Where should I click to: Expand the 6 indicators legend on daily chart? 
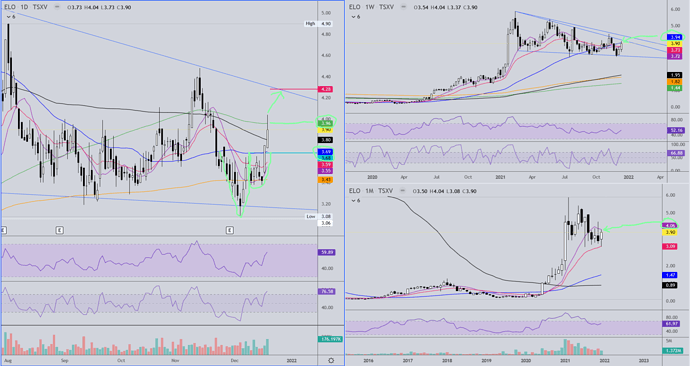[x=11, y=17]
